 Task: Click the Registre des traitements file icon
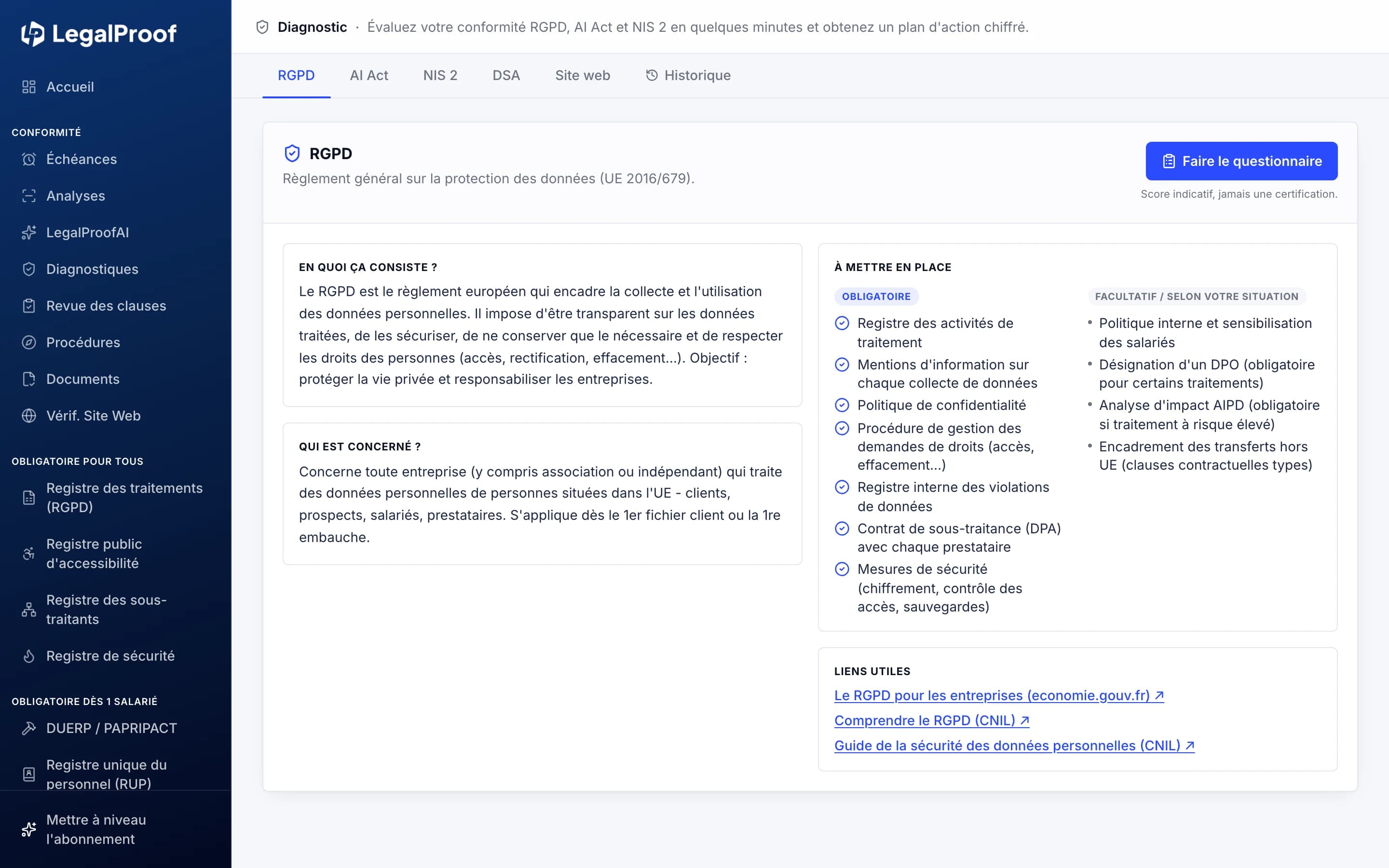click(29, 498)
